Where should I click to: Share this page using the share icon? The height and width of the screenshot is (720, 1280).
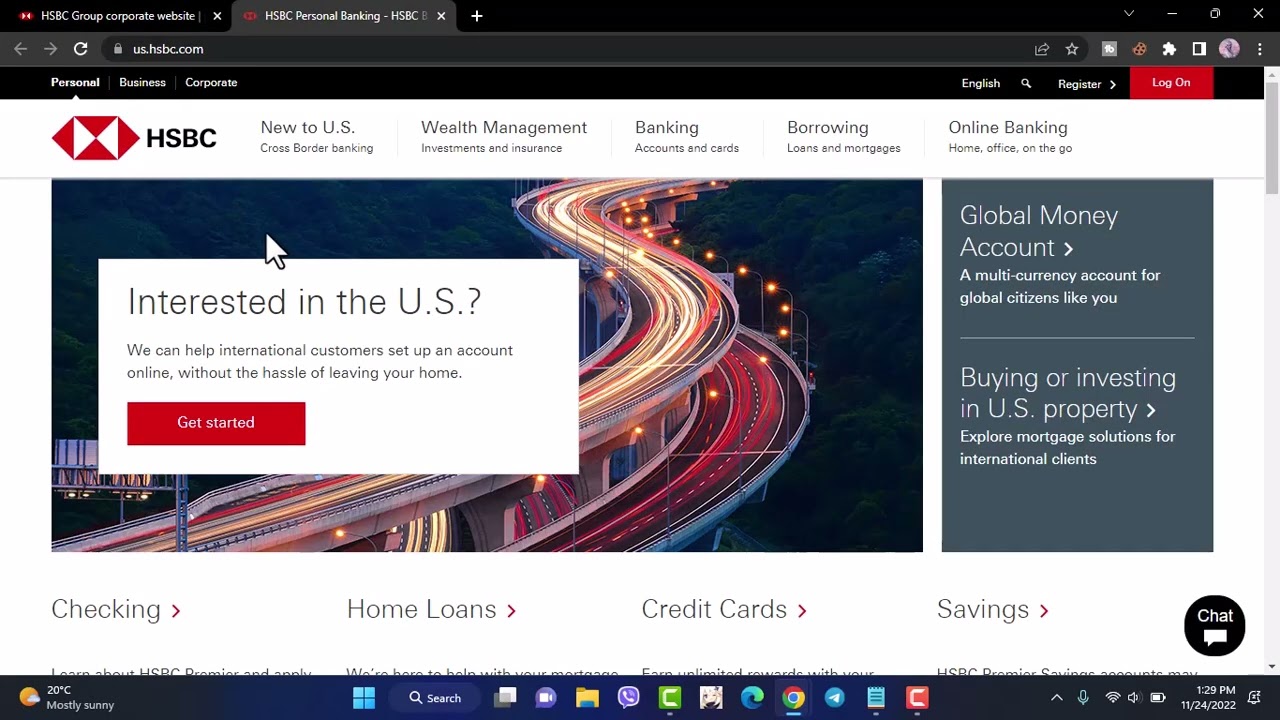coord(1042,49)
